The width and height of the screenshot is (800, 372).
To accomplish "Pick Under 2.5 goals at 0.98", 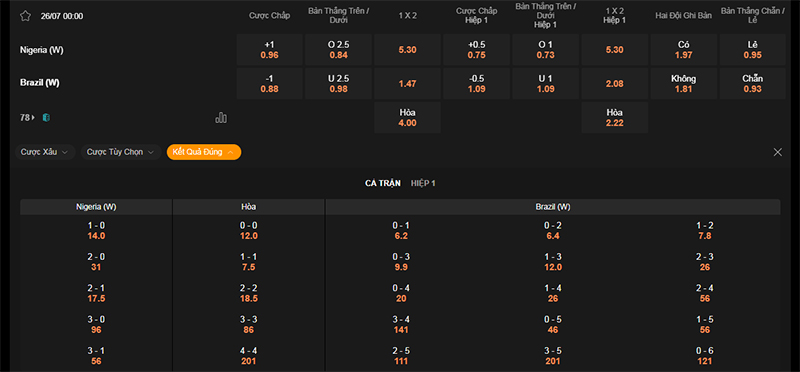I will pos(338,84).
